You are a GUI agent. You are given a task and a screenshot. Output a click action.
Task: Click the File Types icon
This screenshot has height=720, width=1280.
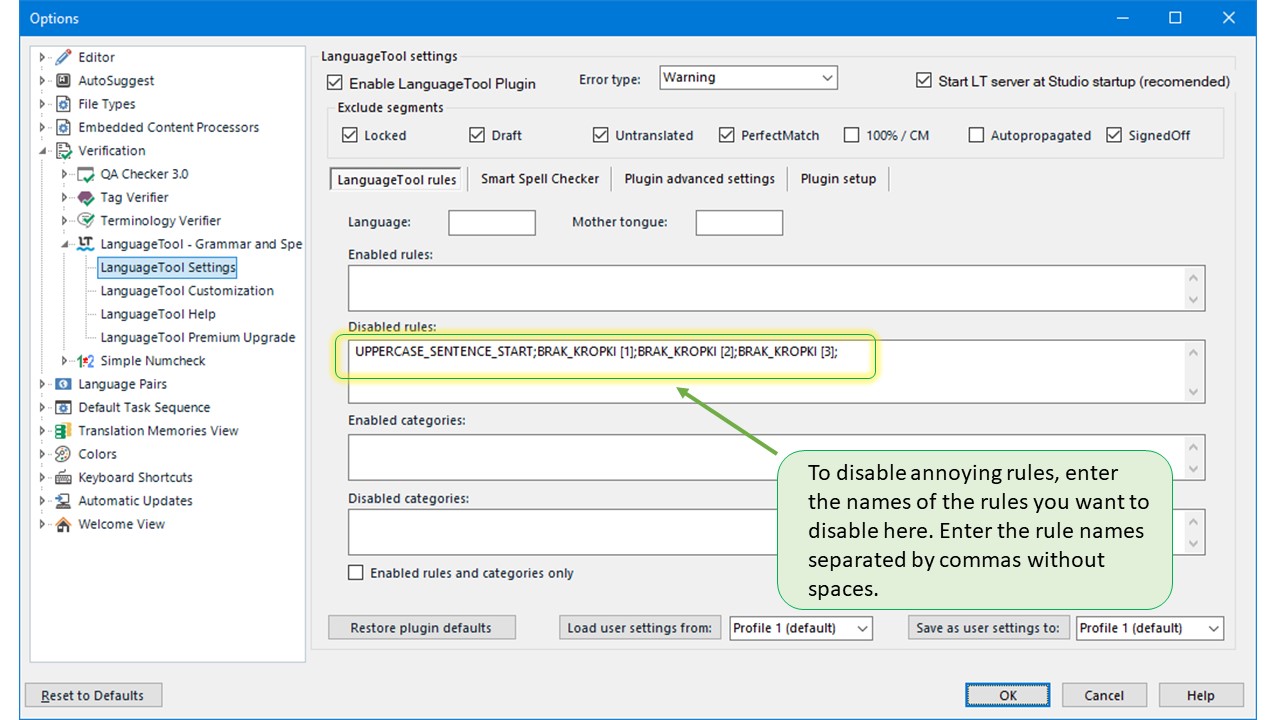63,104
